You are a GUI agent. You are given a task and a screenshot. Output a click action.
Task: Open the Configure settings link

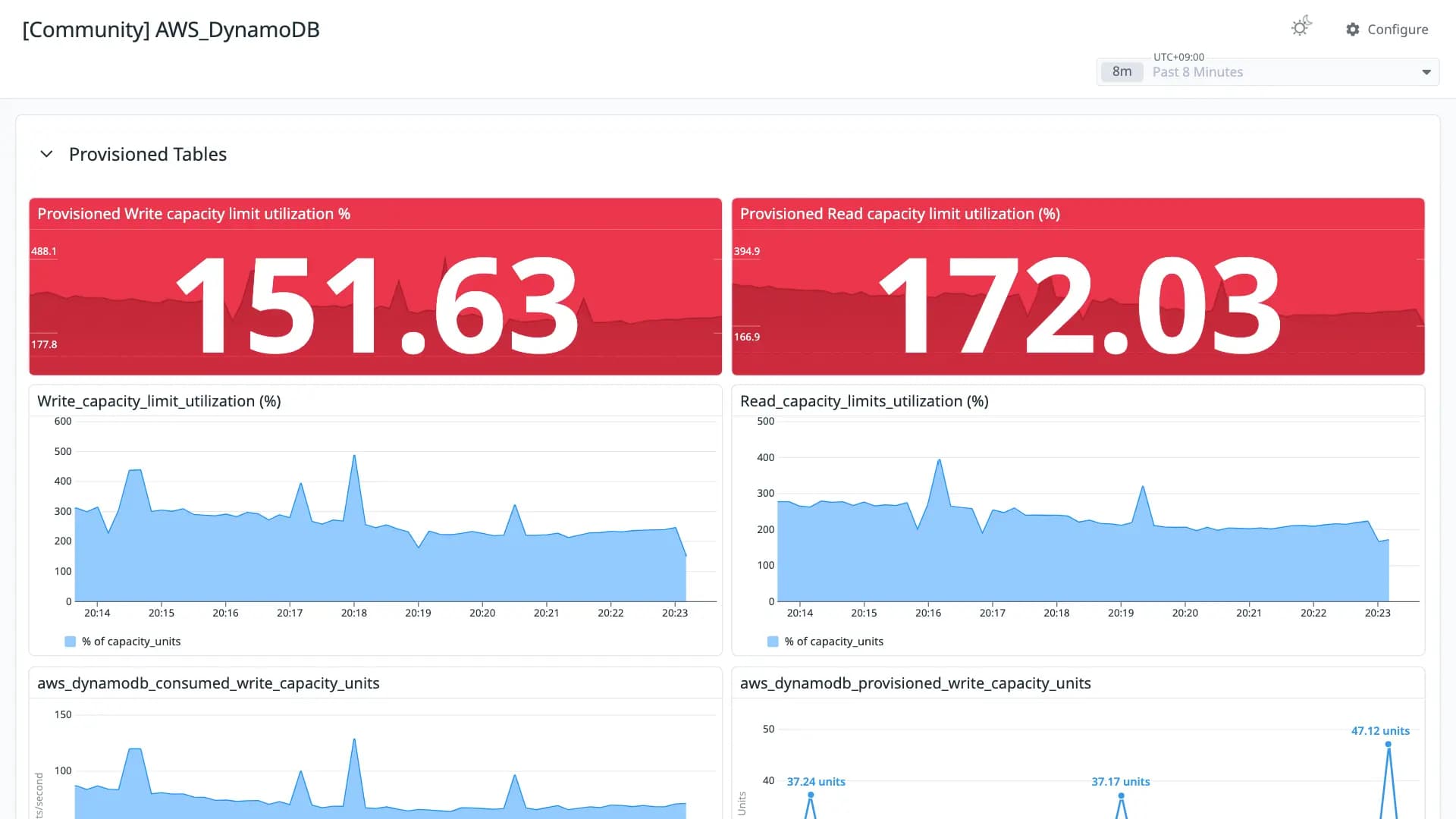(x=1387, y=30)
